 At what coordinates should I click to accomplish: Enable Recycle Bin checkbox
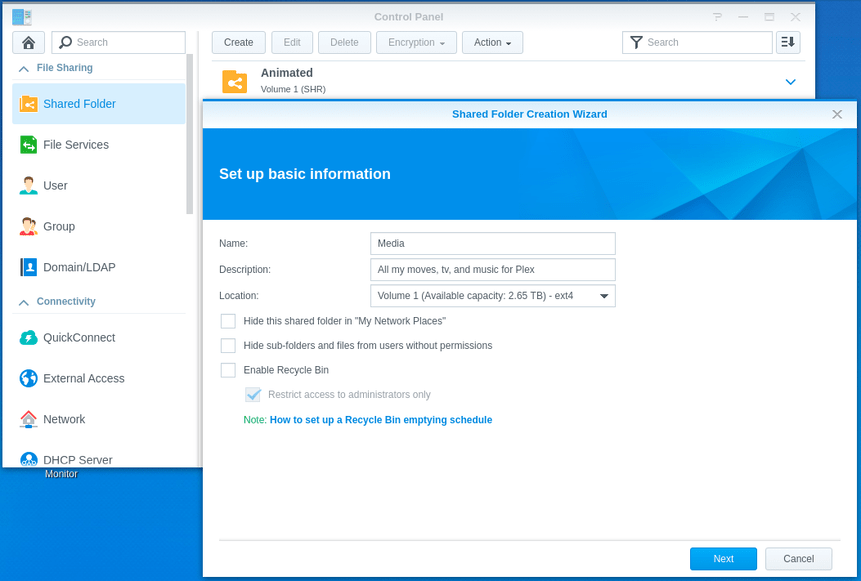228,370
